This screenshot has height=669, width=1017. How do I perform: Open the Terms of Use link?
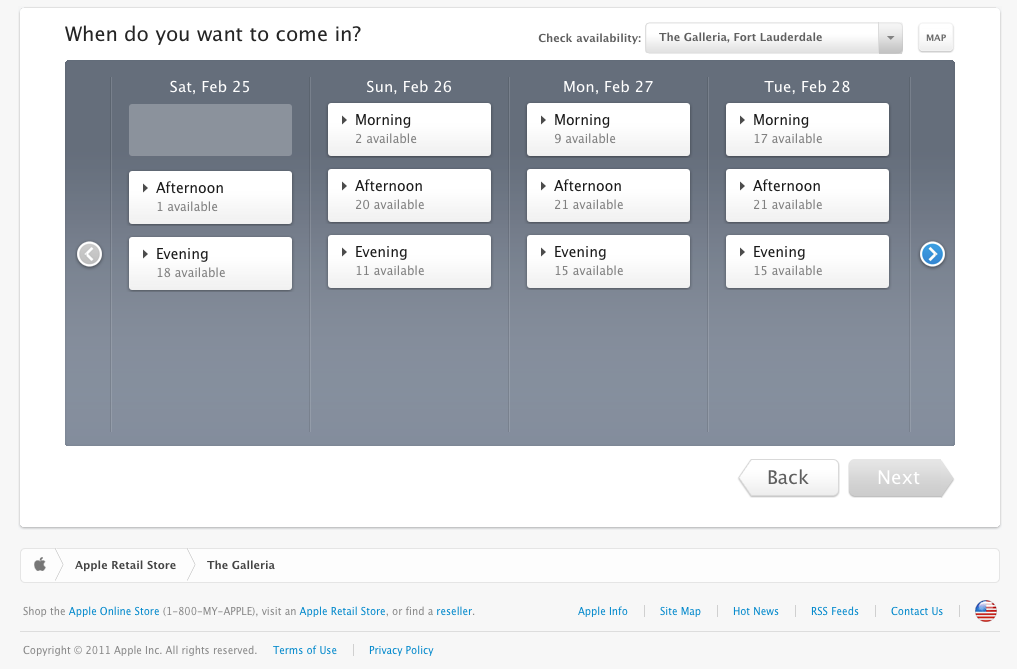tap(305, 650)
